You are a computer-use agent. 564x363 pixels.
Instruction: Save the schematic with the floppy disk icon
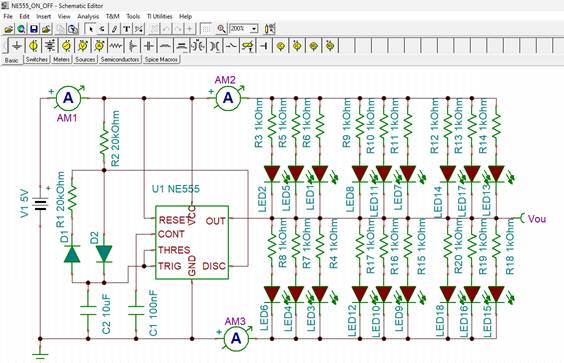pos(34,29)
